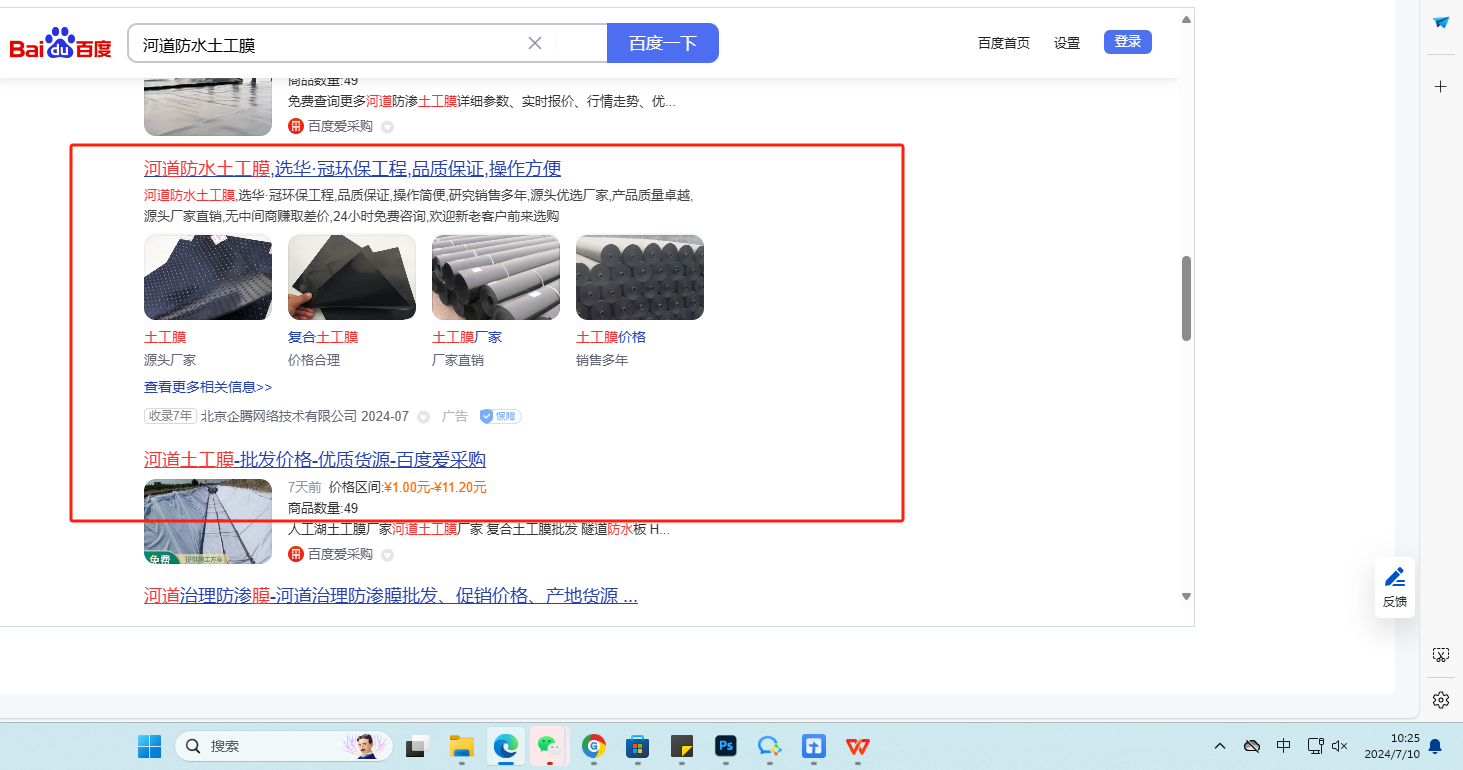The height and width of the screenshot is (770, 1463).
Task: Click the Baidu logo
Action: 61,44
